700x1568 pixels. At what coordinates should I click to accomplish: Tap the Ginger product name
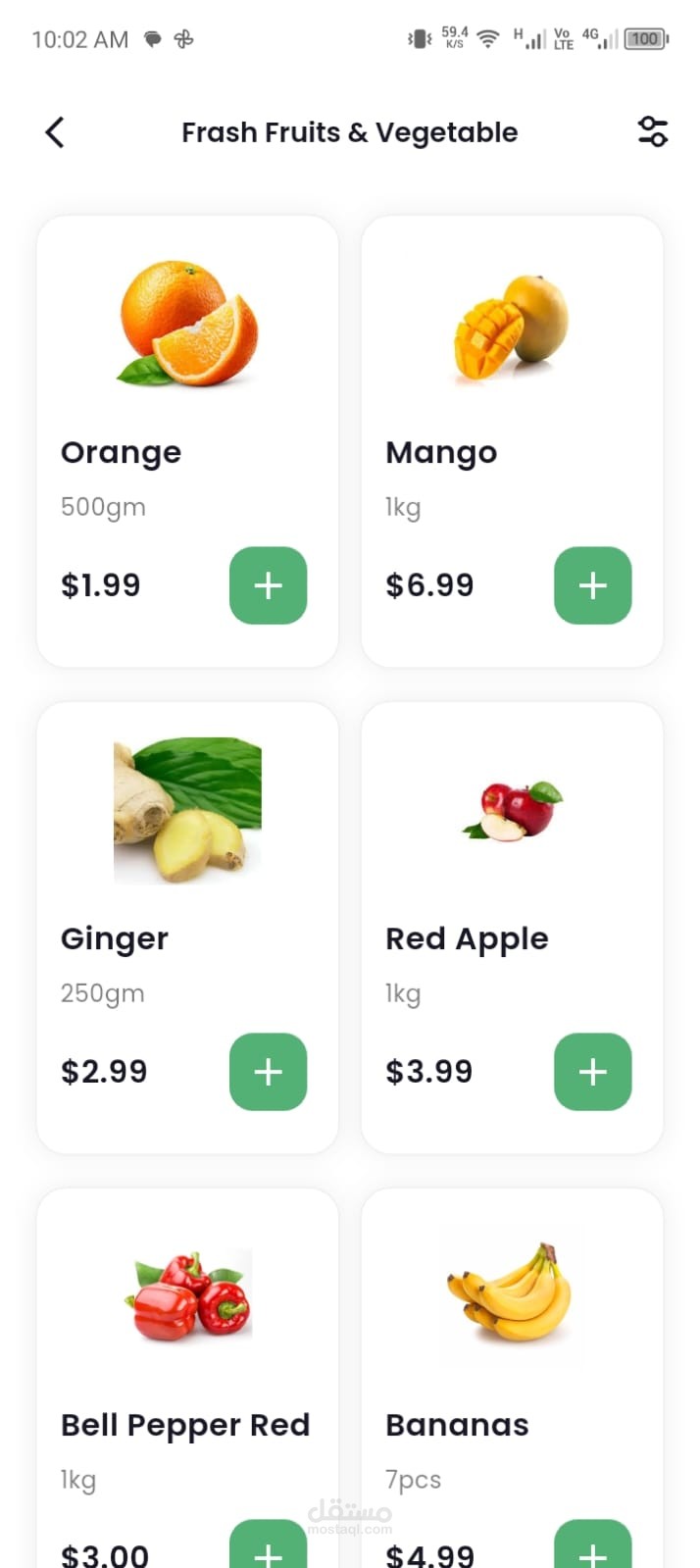click(115, 938)
